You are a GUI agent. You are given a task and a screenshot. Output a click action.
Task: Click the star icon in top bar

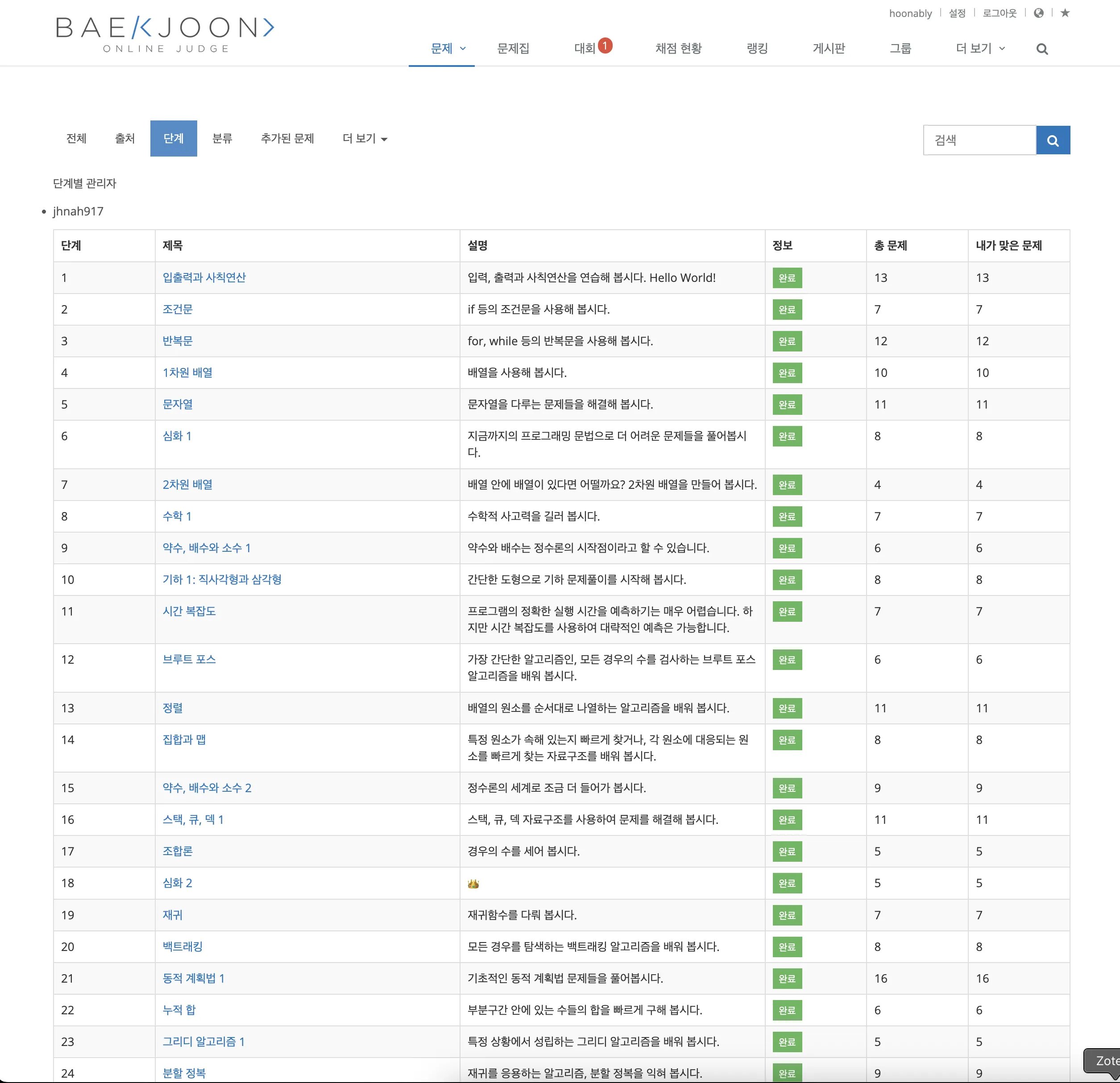coord(1065,13)
